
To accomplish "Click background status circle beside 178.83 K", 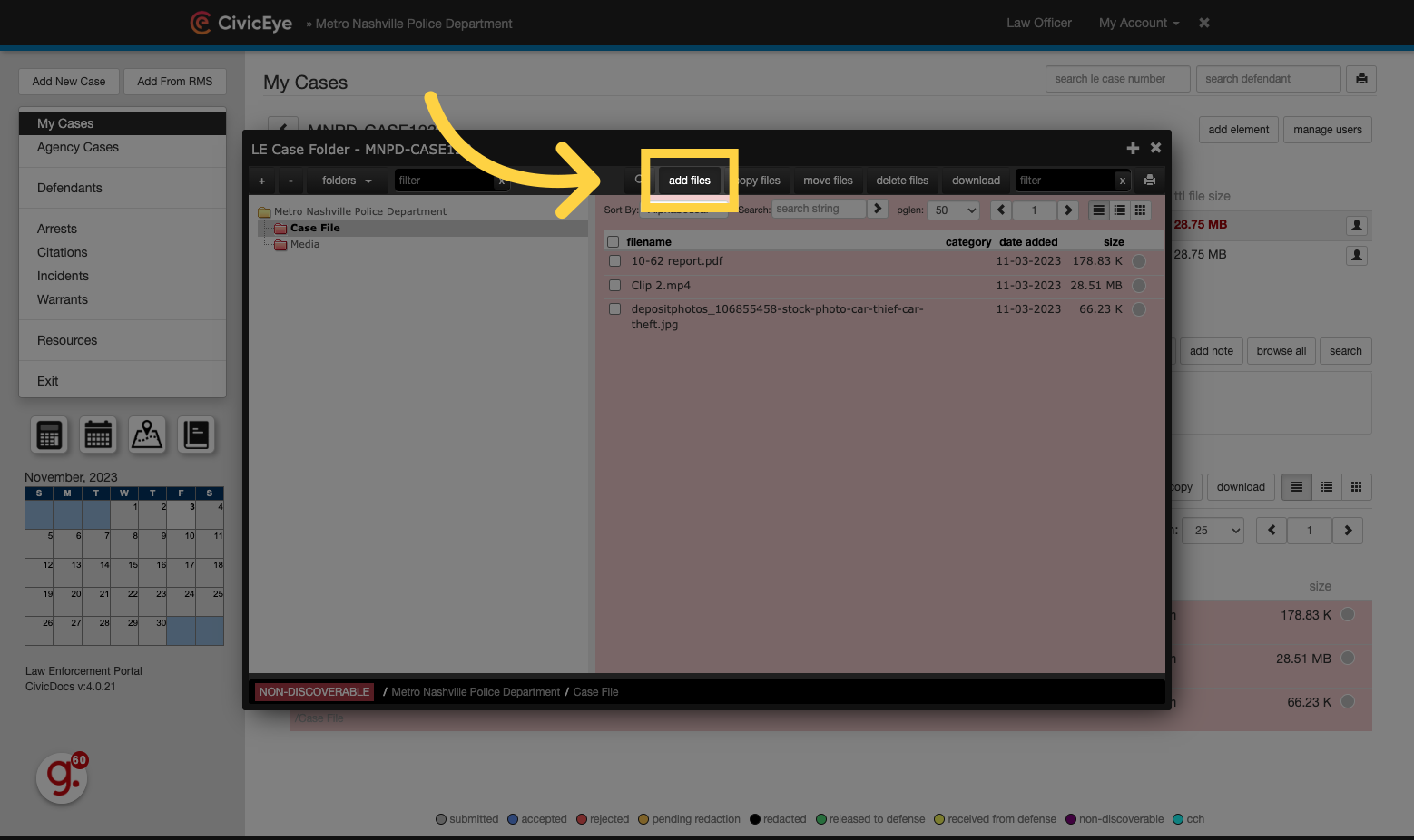I will pos(1348,614).
